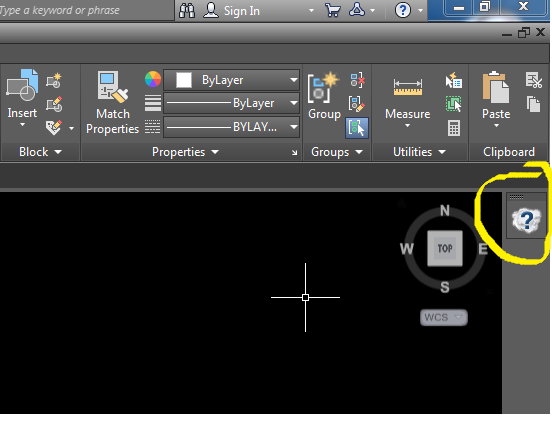Viewport: 552px width, 422px height.
Task: Click the TOP face of ViewCube
Action: (x=445, y=248)
